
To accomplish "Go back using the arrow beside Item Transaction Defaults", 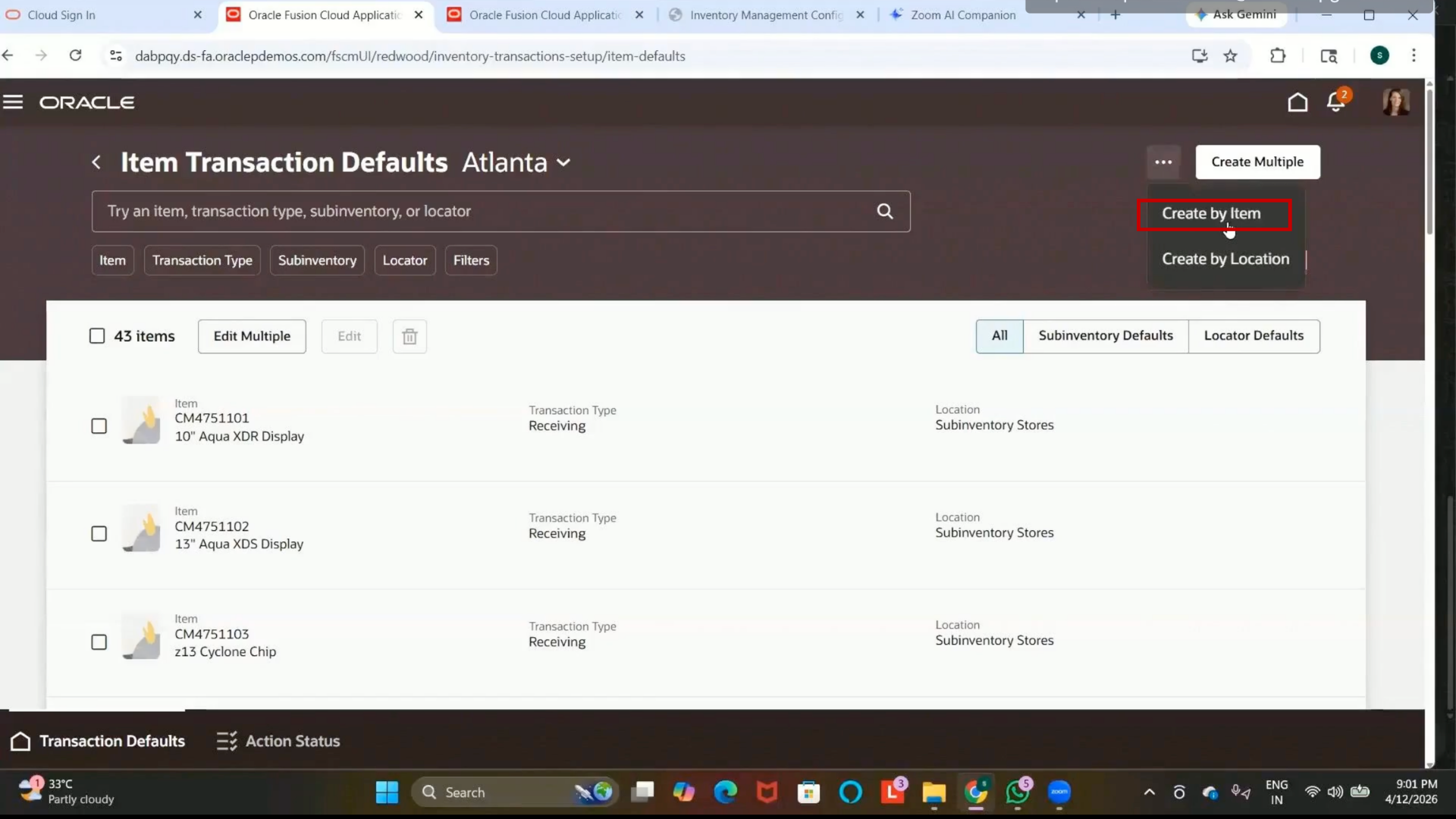I will (96, 162).
